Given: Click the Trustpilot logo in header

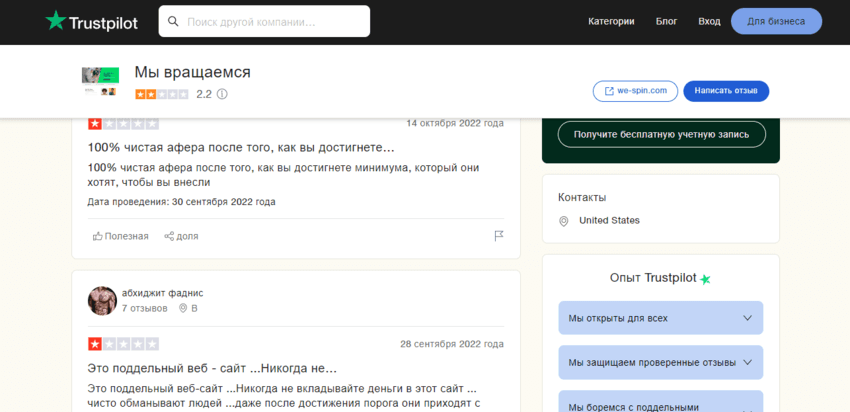Looking at the screenshot, I should [93, 21].
